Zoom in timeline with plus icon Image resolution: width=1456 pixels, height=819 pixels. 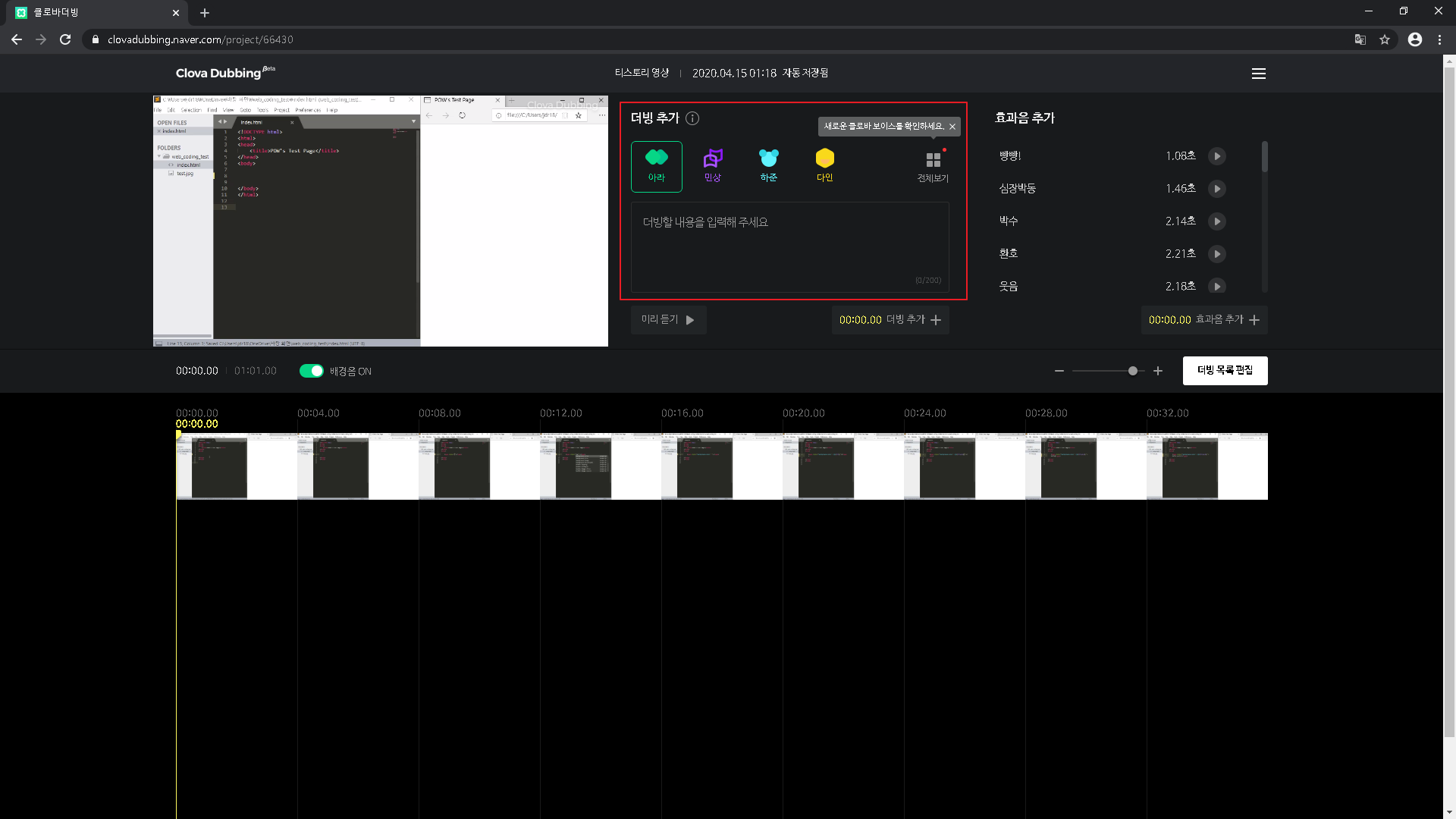(x=1157, y=371)
